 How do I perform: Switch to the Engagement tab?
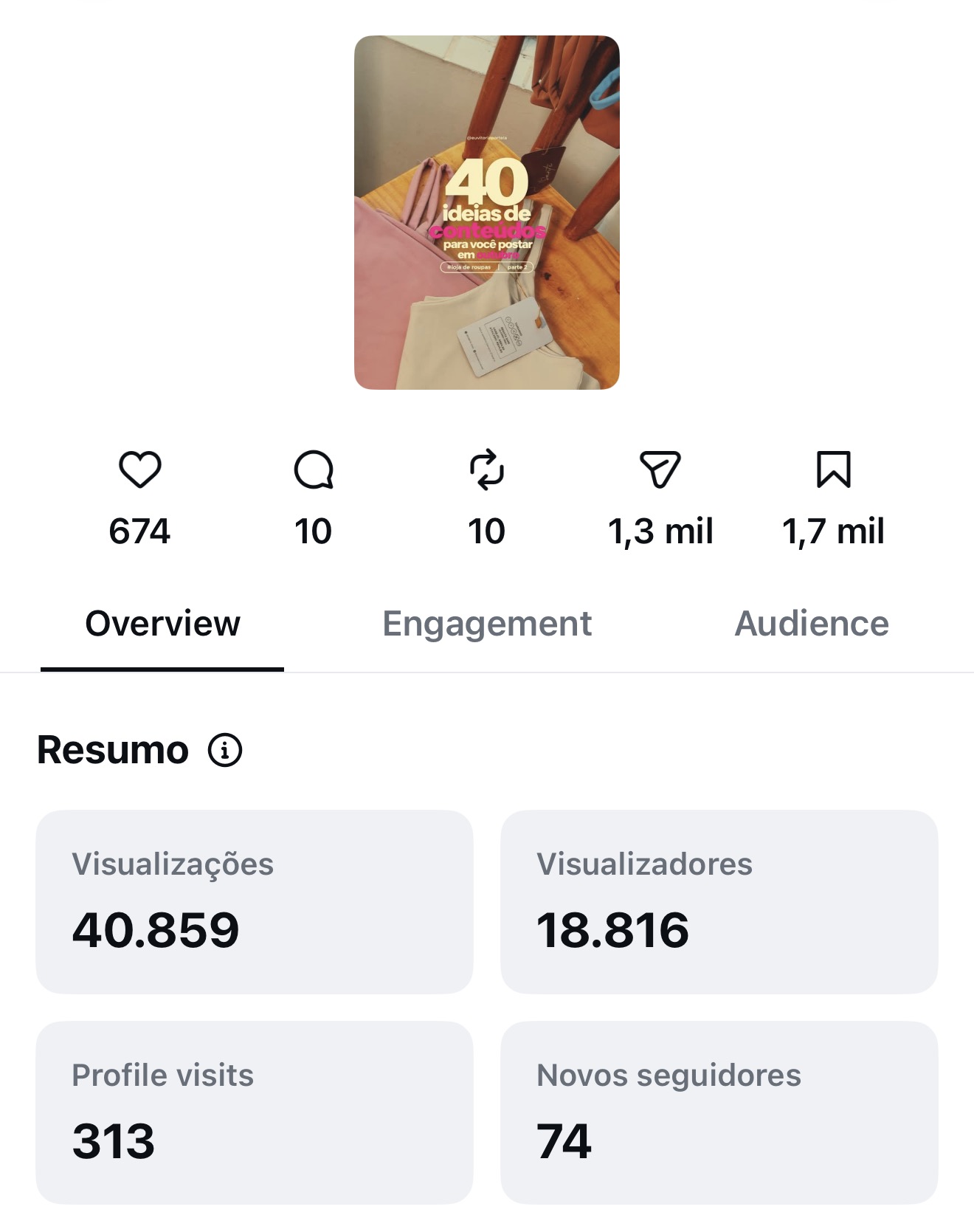coord(487,624)
